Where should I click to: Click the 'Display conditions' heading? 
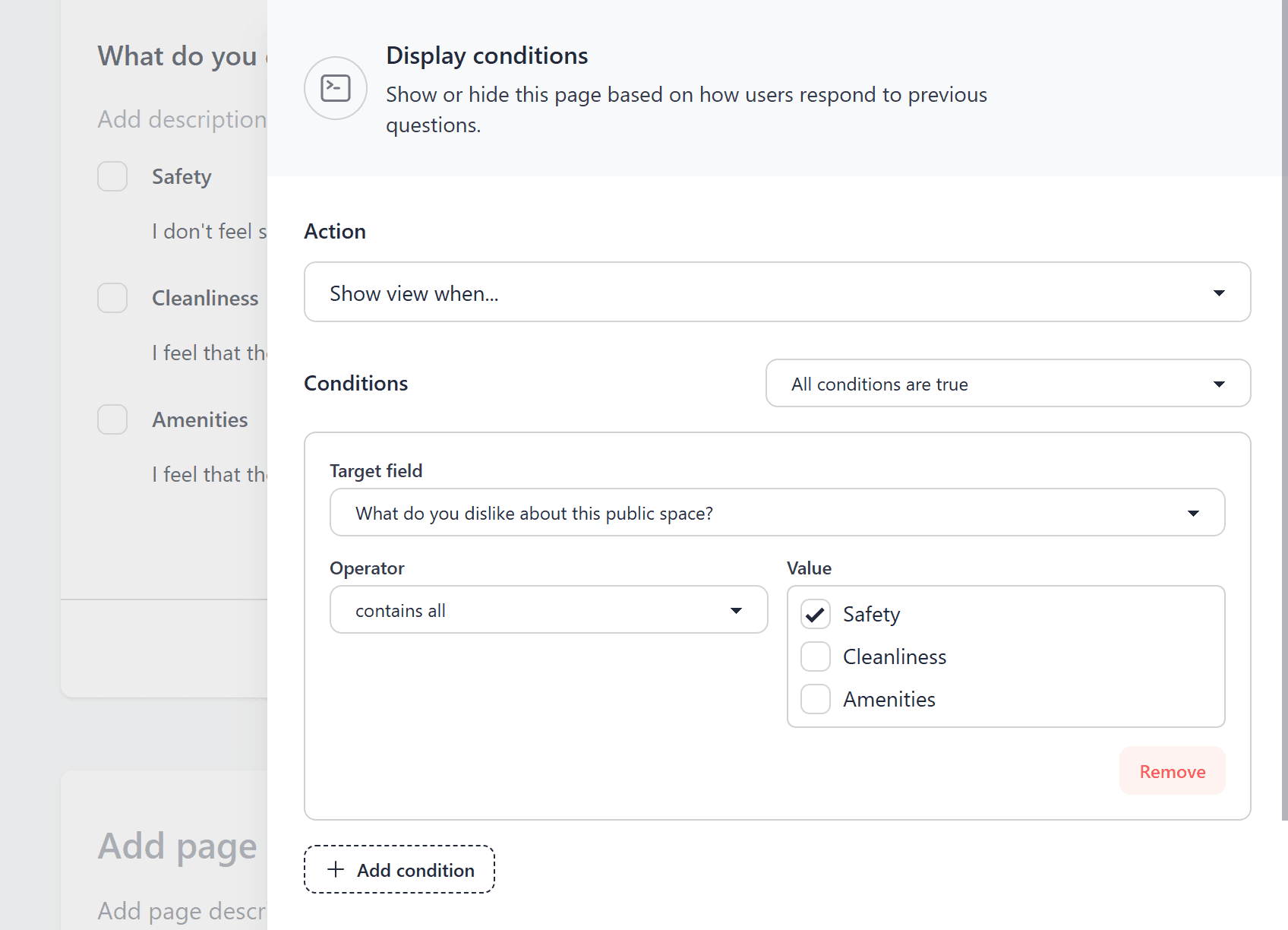click(x=487, y=55)
